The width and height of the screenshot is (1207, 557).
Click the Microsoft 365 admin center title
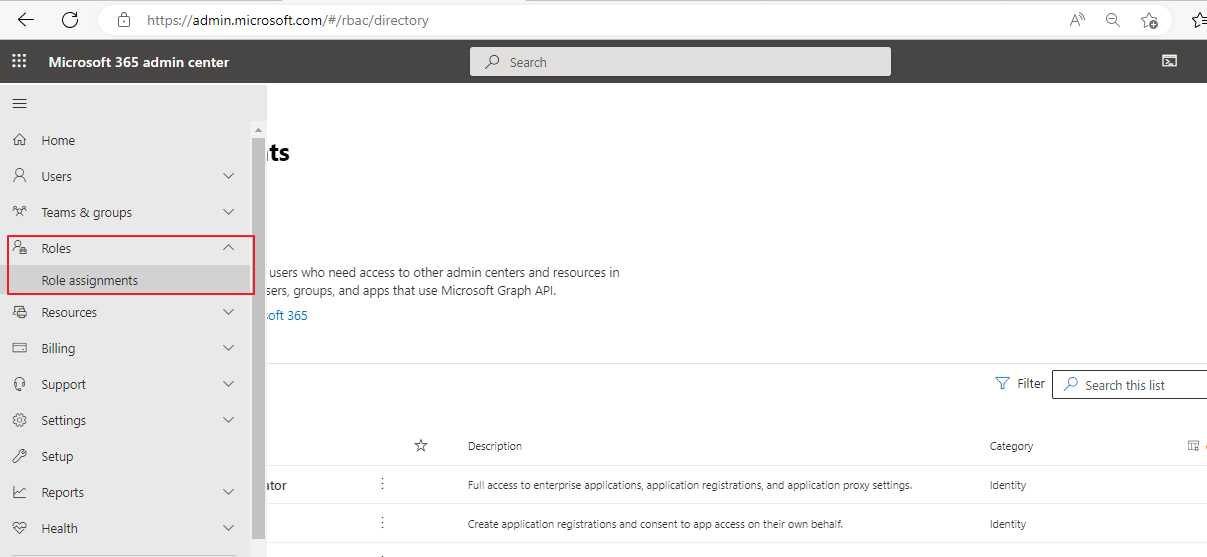pyautogui.click(x=139, y=62)
